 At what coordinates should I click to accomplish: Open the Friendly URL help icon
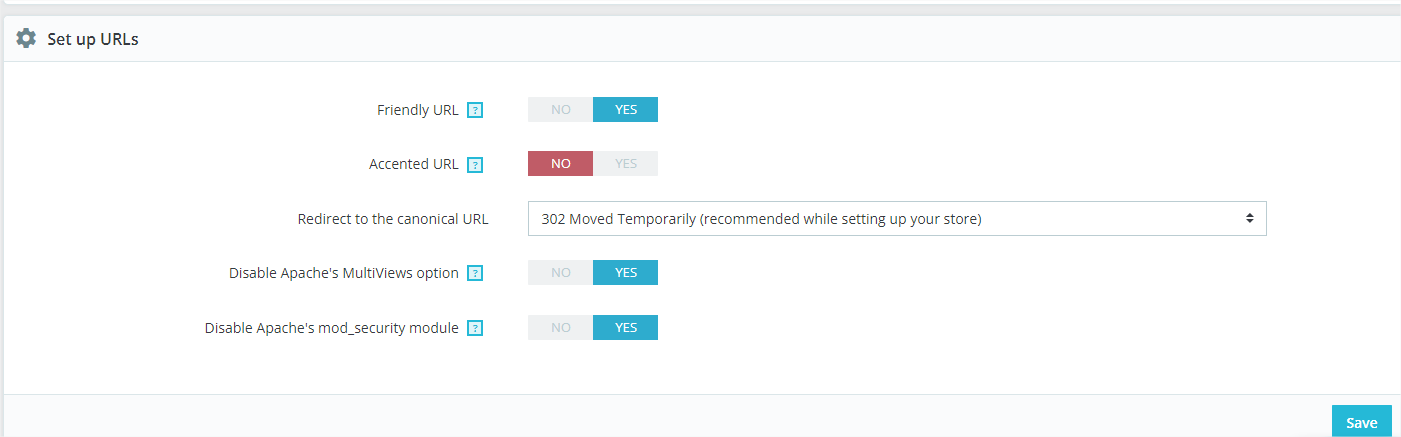coord(475,110)
